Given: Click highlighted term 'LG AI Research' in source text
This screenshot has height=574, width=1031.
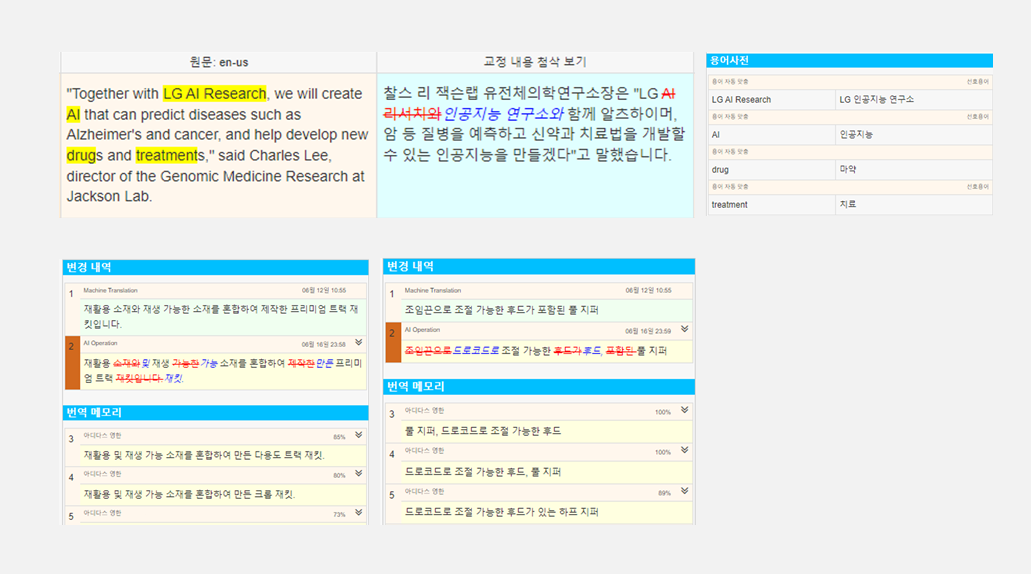Looking at the screenshot, I should click(x=215, y=94).
